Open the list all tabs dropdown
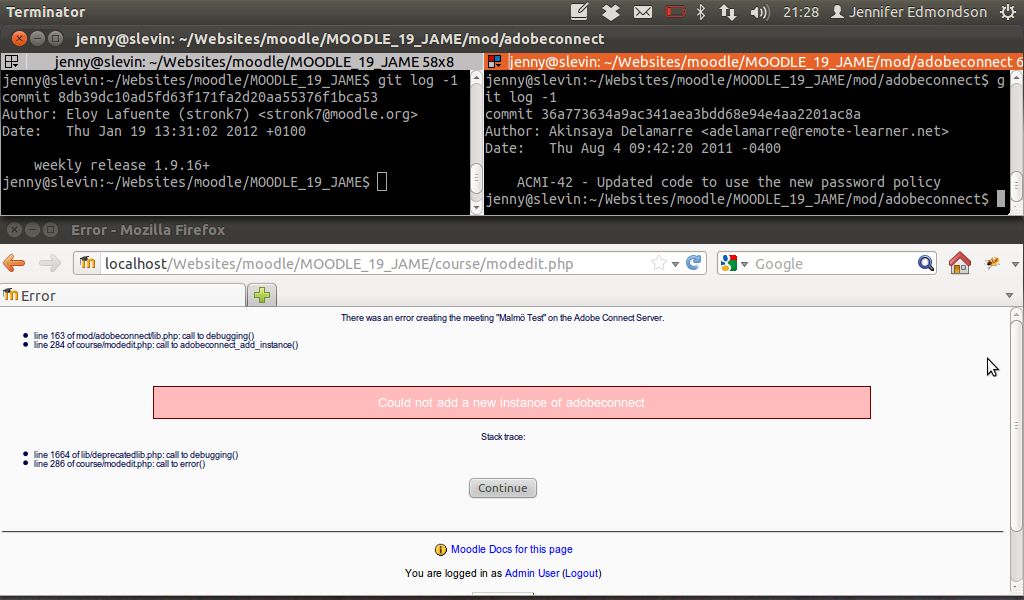 1009,295
